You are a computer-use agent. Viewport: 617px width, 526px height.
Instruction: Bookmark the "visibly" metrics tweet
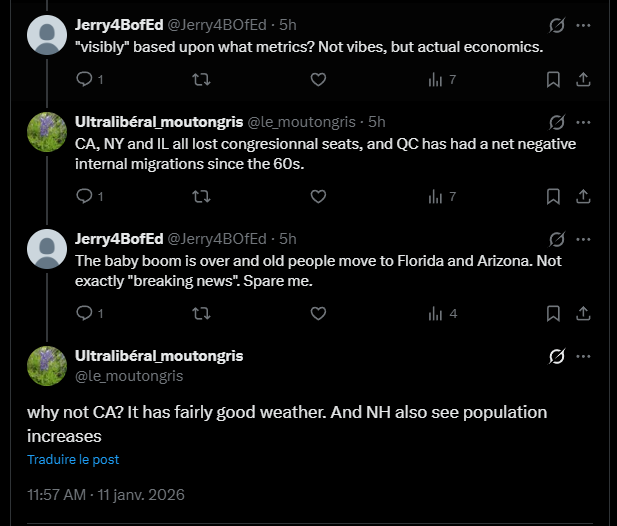click(x=552, y=79)
